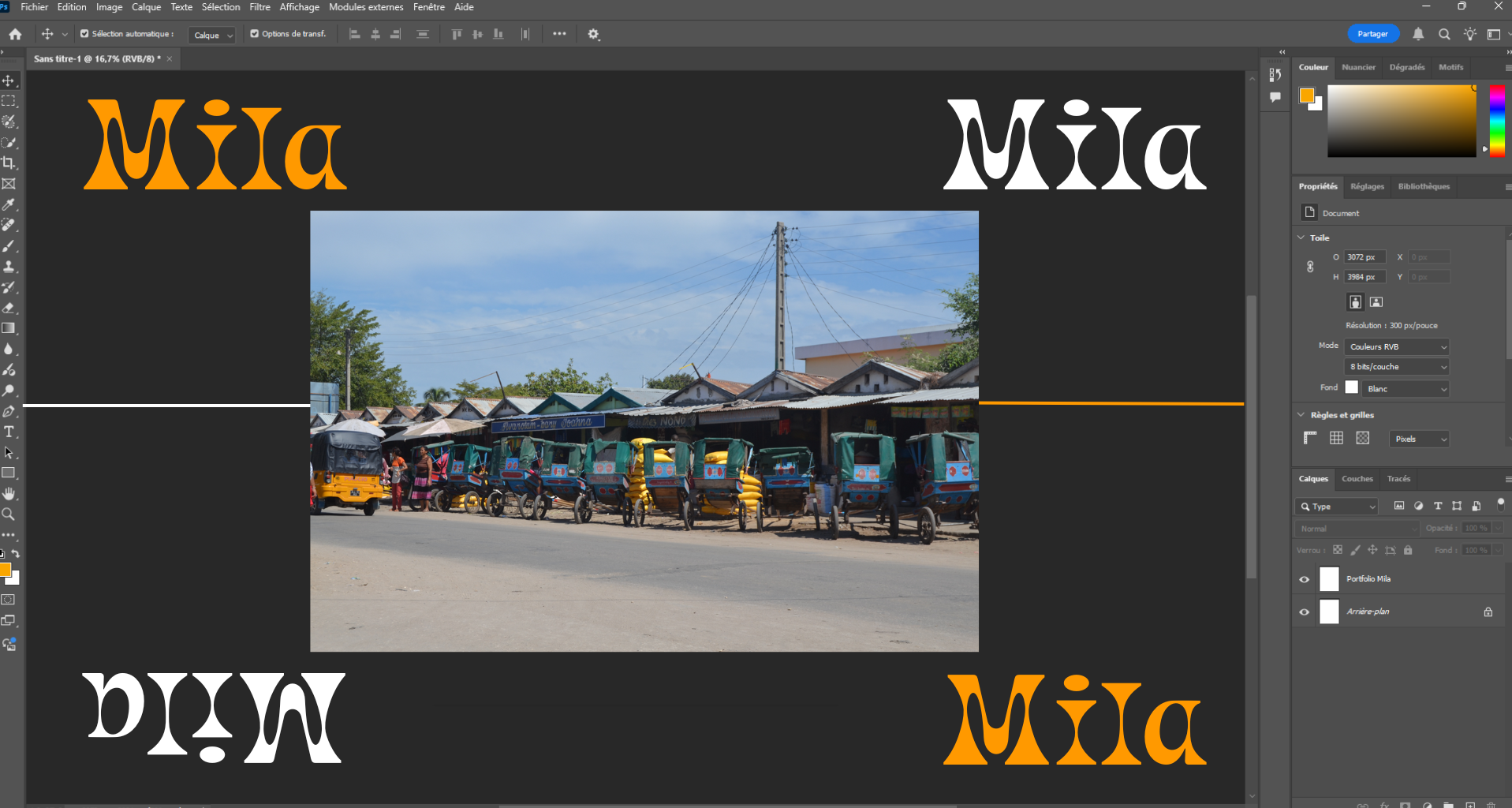Select the Eyedropper tool
The image size is (1512, 808).
(9, 204)
